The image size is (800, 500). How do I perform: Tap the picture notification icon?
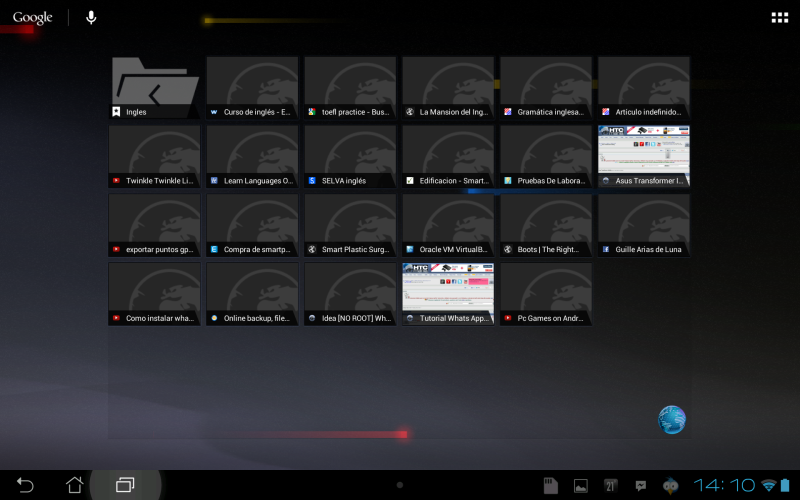point(580,486)
